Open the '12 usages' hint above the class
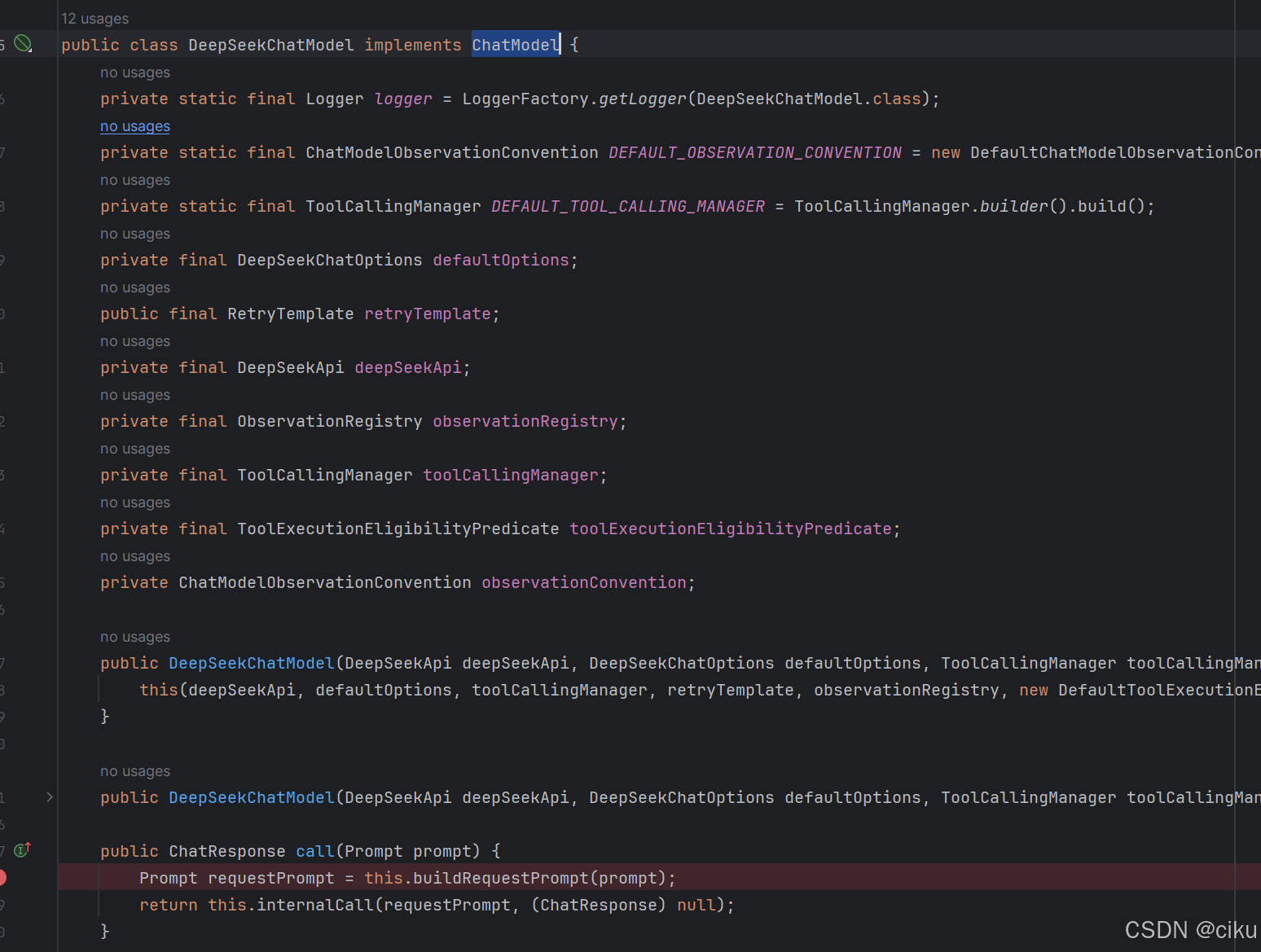Image resolution: width=1261 pixels, height=952 pixels. tap(95, 19)
